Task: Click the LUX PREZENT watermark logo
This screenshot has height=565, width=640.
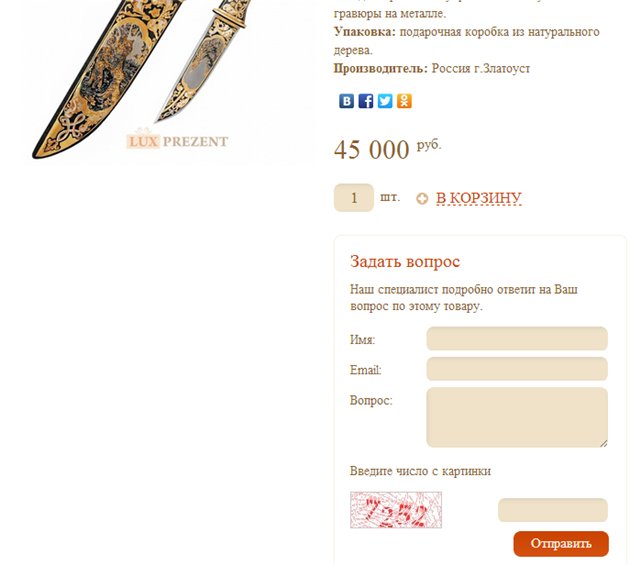Action: pos(177,141)
